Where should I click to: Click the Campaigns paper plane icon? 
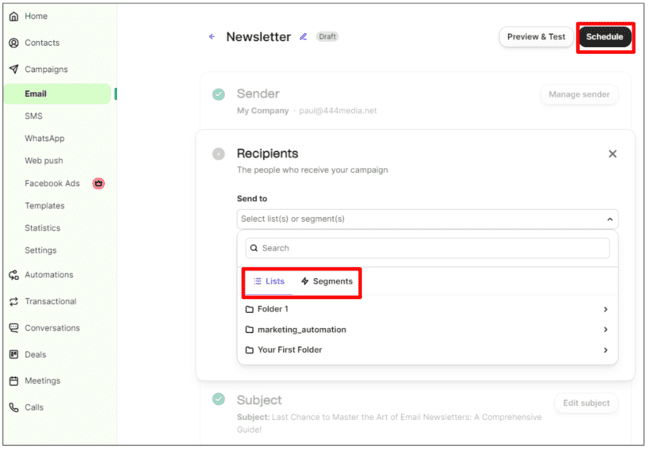click(x=14, y=69)
